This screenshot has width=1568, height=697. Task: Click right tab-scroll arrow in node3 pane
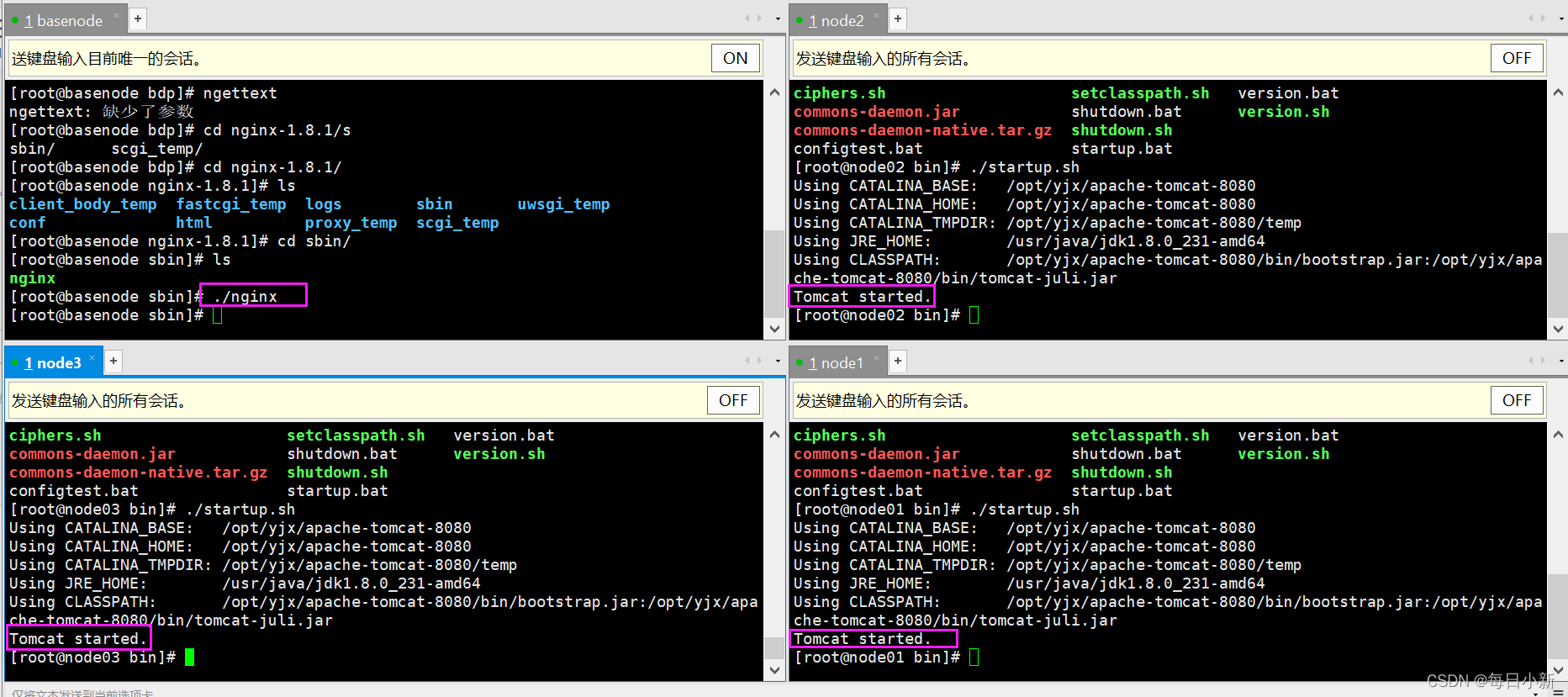pos(759,361)
